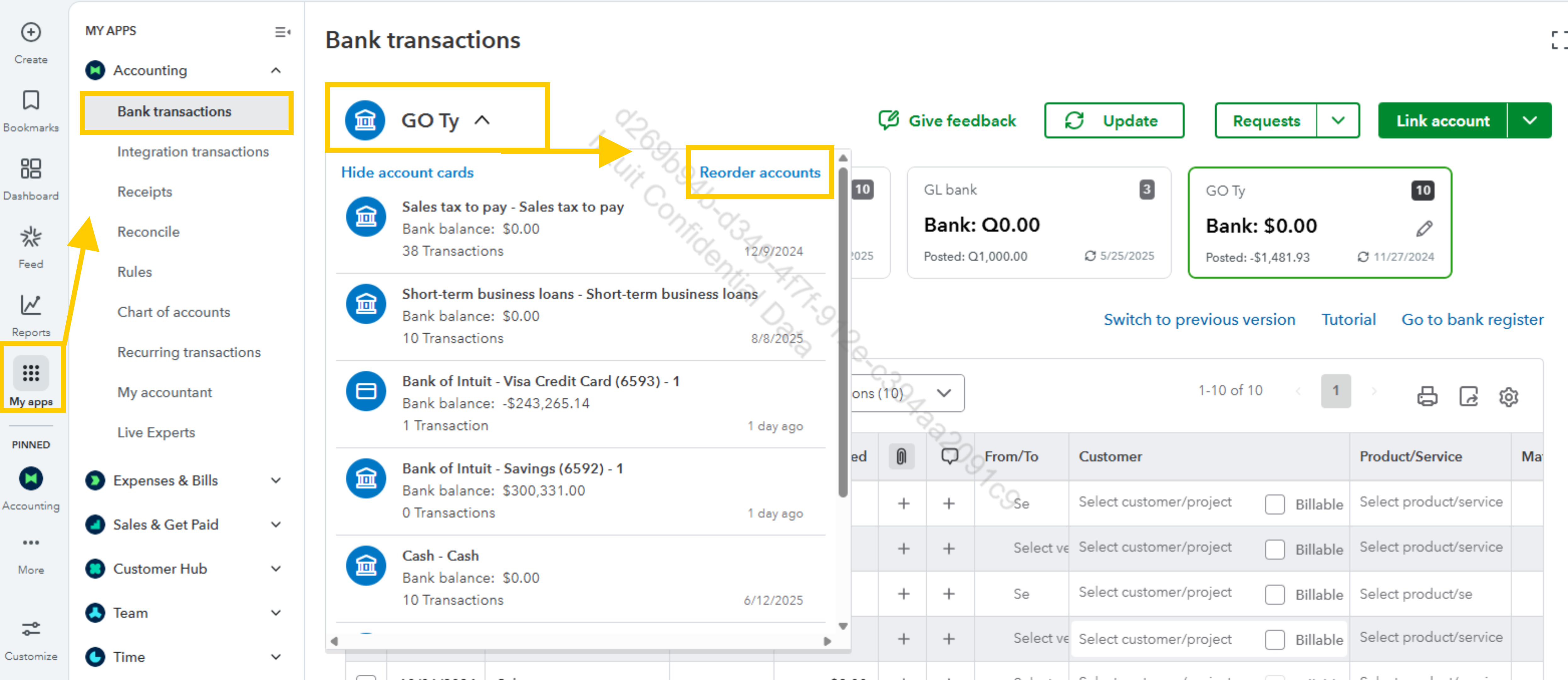
Task: Select Reconcile in Accounting menu
Action: click(x=148, y=232)
